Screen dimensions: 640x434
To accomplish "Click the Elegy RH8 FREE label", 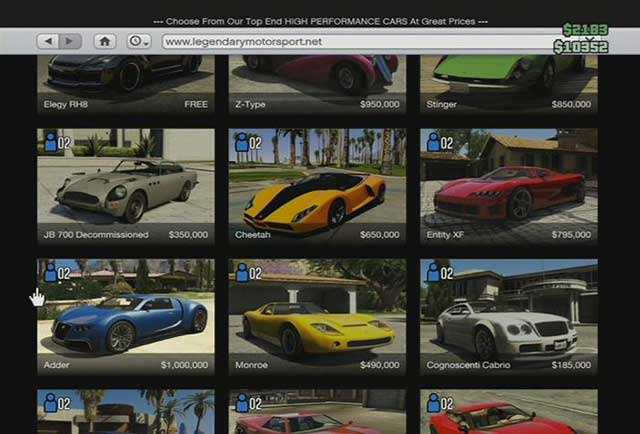I will click(x=126, y=104).
